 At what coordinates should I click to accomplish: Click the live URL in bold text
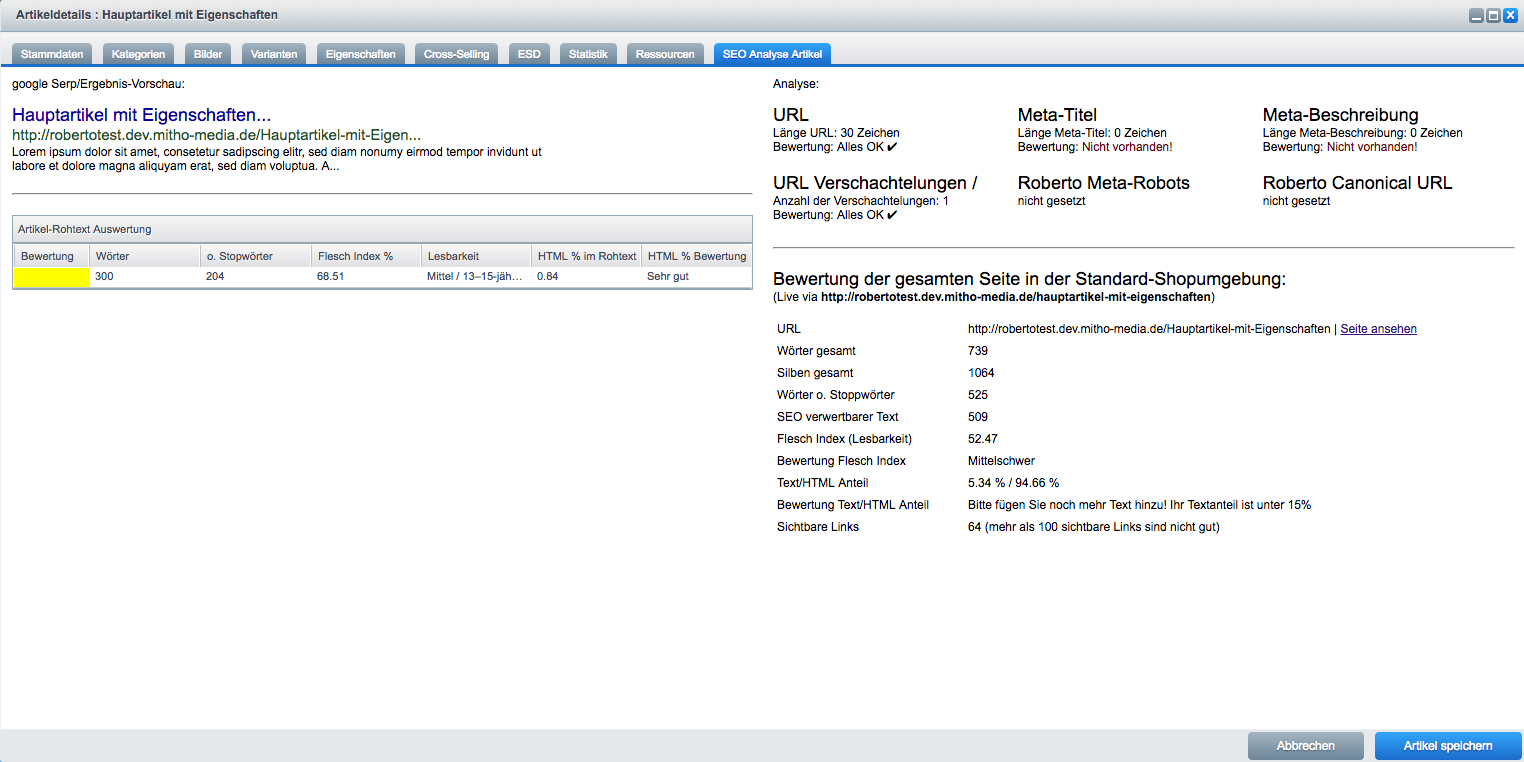pyautogui.click(x=1016, y=298)
